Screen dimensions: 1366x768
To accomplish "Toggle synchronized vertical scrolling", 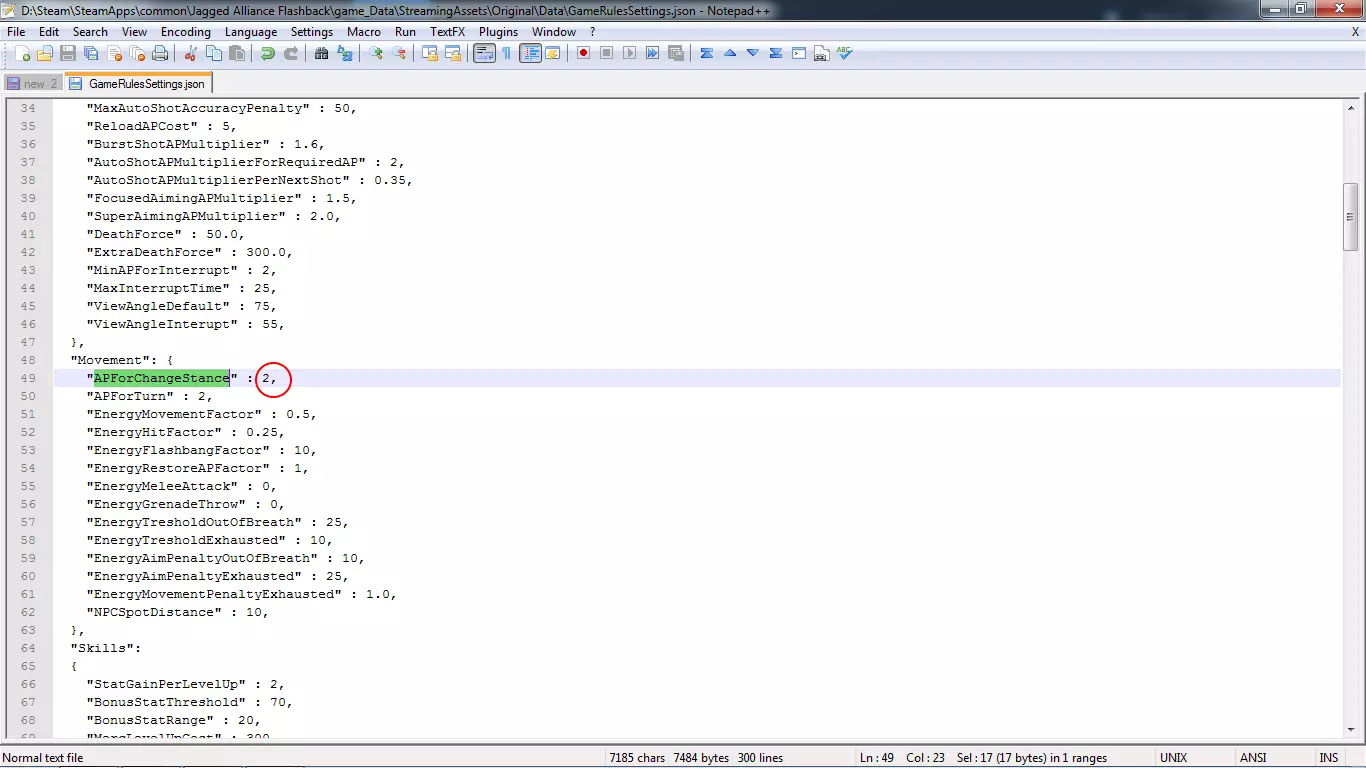I will [430, 53].
